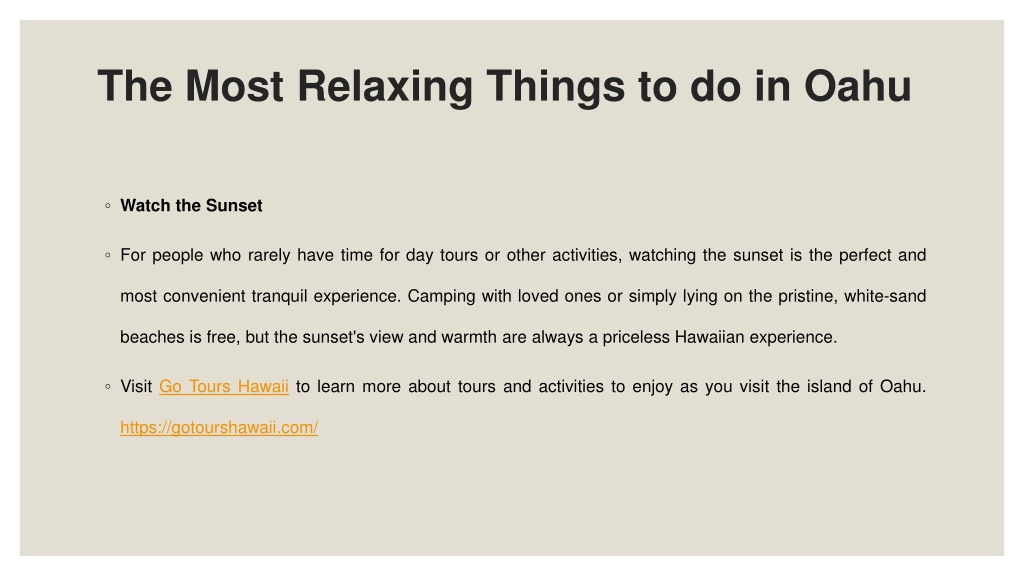Open the Go Tours Hawaii hyperlink
The width and height of the screenshot is (1024, 576).
(x=223, y=387)
